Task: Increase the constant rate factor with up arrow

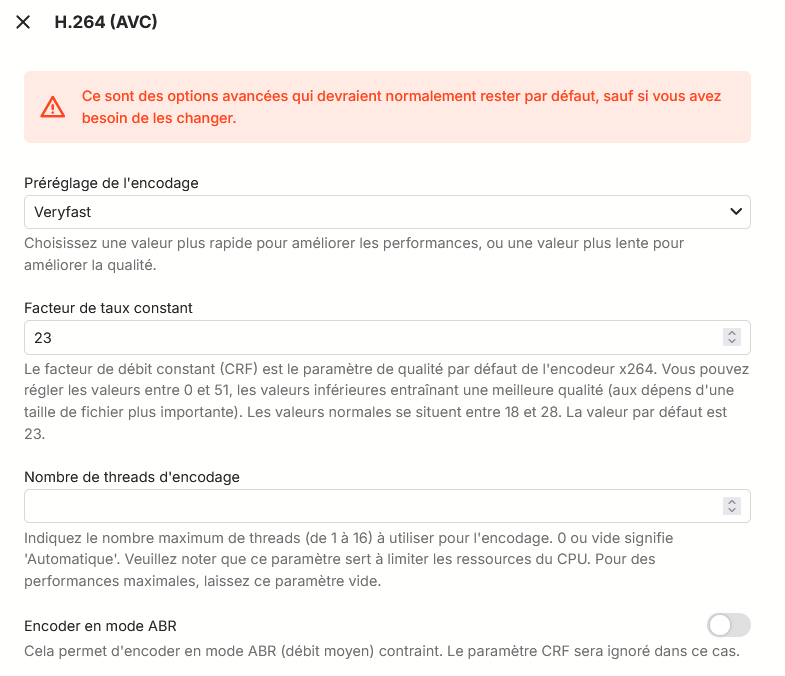Action: [732, 333]
